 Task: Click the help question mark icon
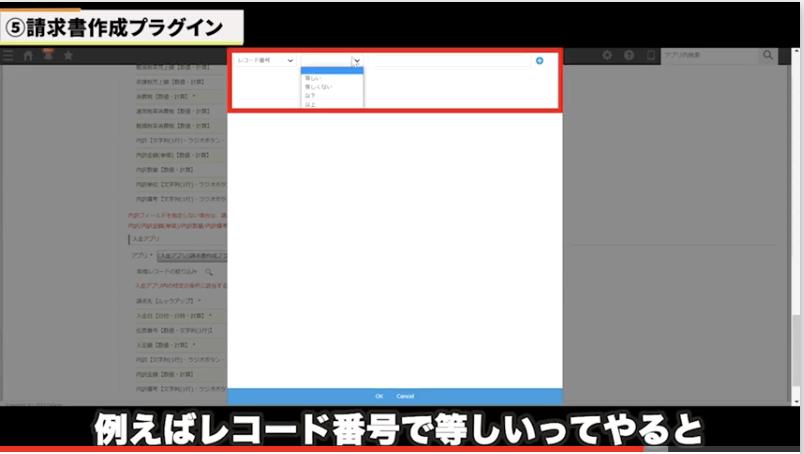[629, 56]
